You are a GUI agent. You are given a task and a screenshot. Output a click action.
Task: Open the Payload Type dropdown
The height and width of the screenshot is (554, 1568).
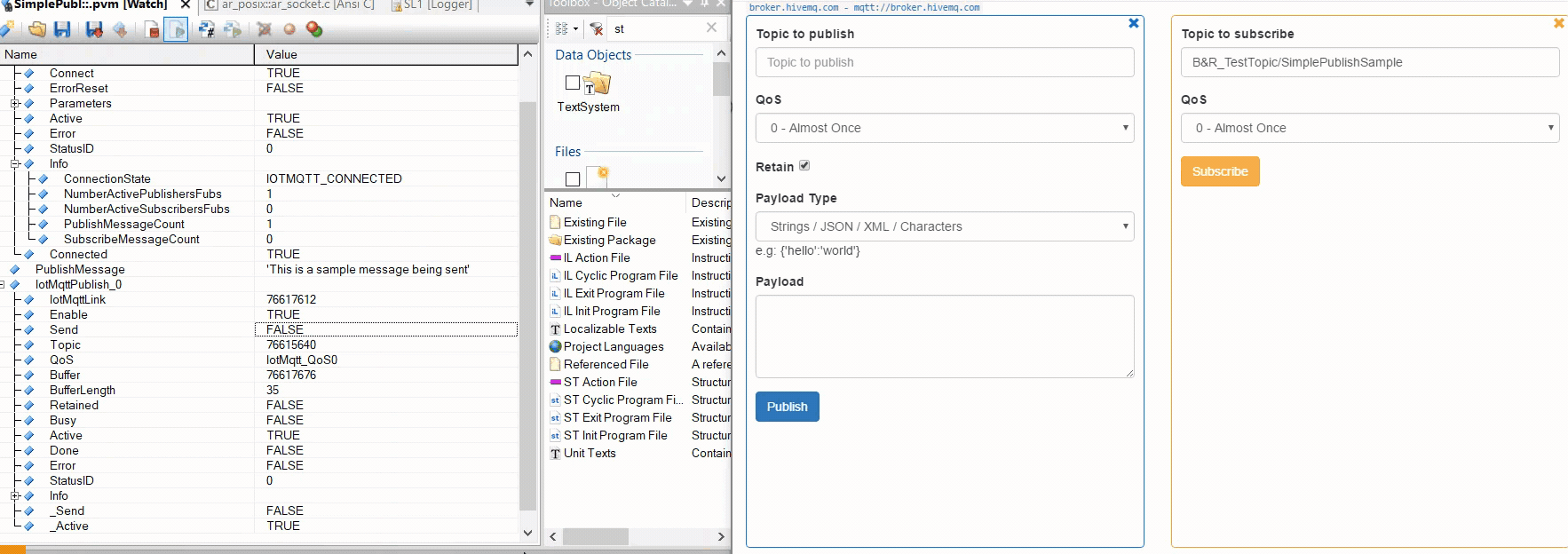click(945, 226)
